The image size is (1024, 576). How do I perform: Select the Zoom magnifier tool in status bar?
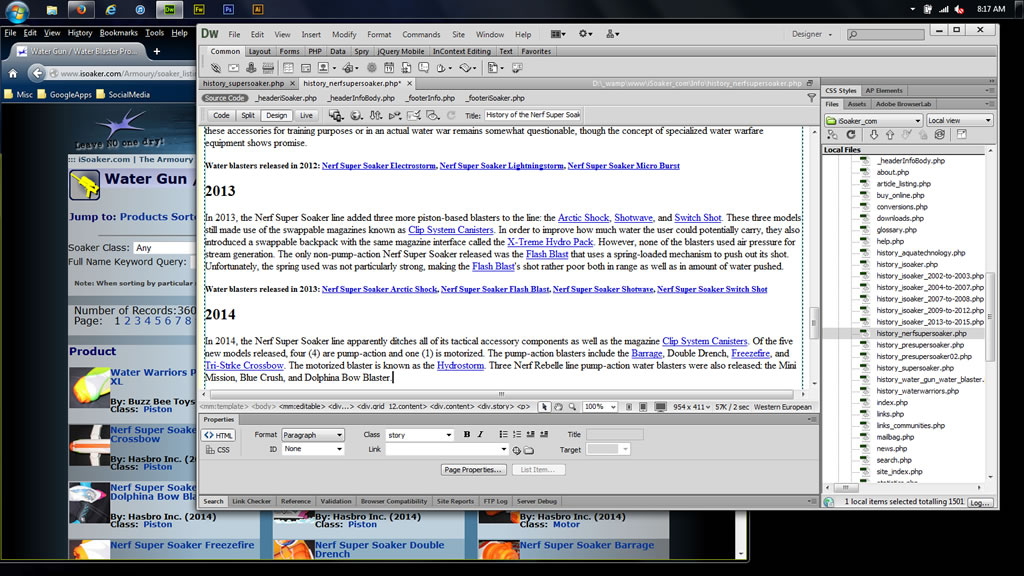(x=573, y=407)
